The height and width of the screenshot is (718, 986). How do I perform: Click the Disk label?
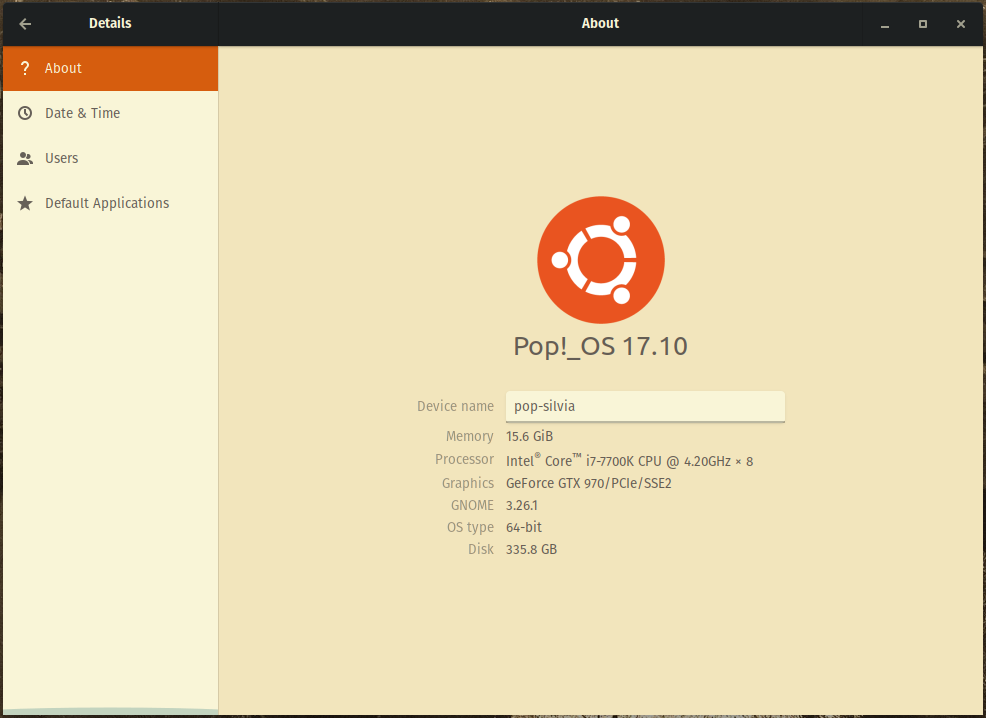[x=481, y=550]
